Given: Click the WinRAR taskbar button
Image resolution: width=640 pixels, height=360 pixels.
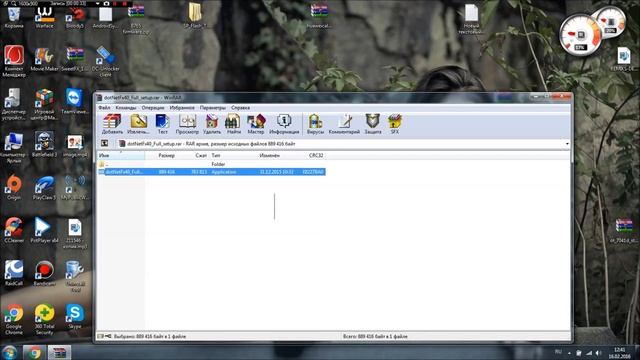Looking at the screenshot, I should click(60, 352).
